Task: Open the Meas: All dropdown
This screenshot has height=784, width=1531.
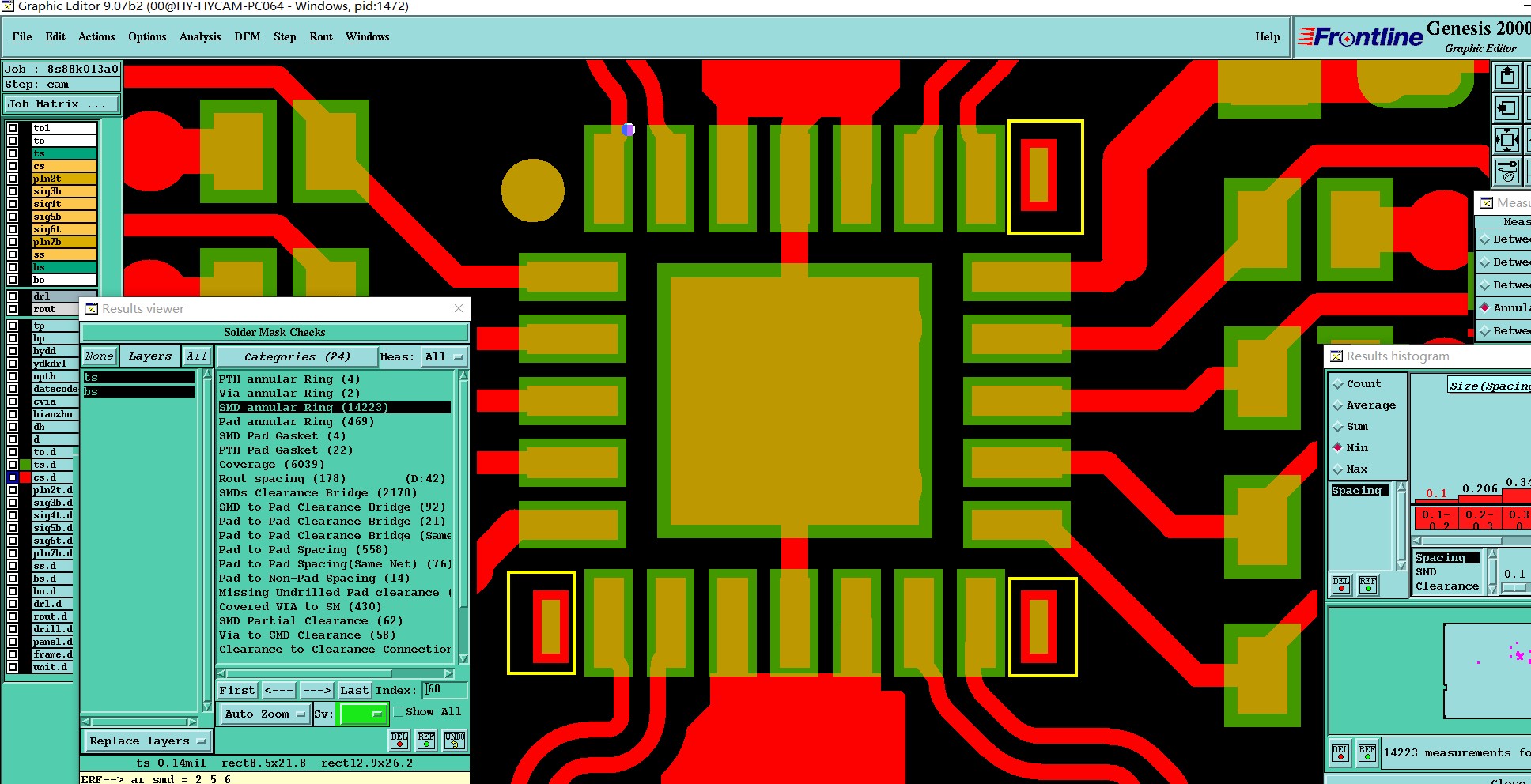Action: coord(444,357)
